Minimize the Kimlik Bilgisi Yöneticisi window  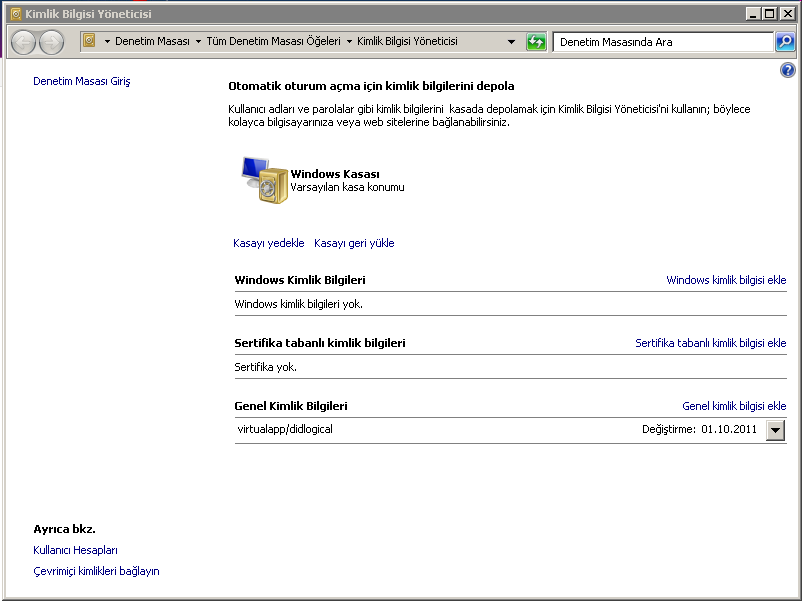[x=752, y=14]
